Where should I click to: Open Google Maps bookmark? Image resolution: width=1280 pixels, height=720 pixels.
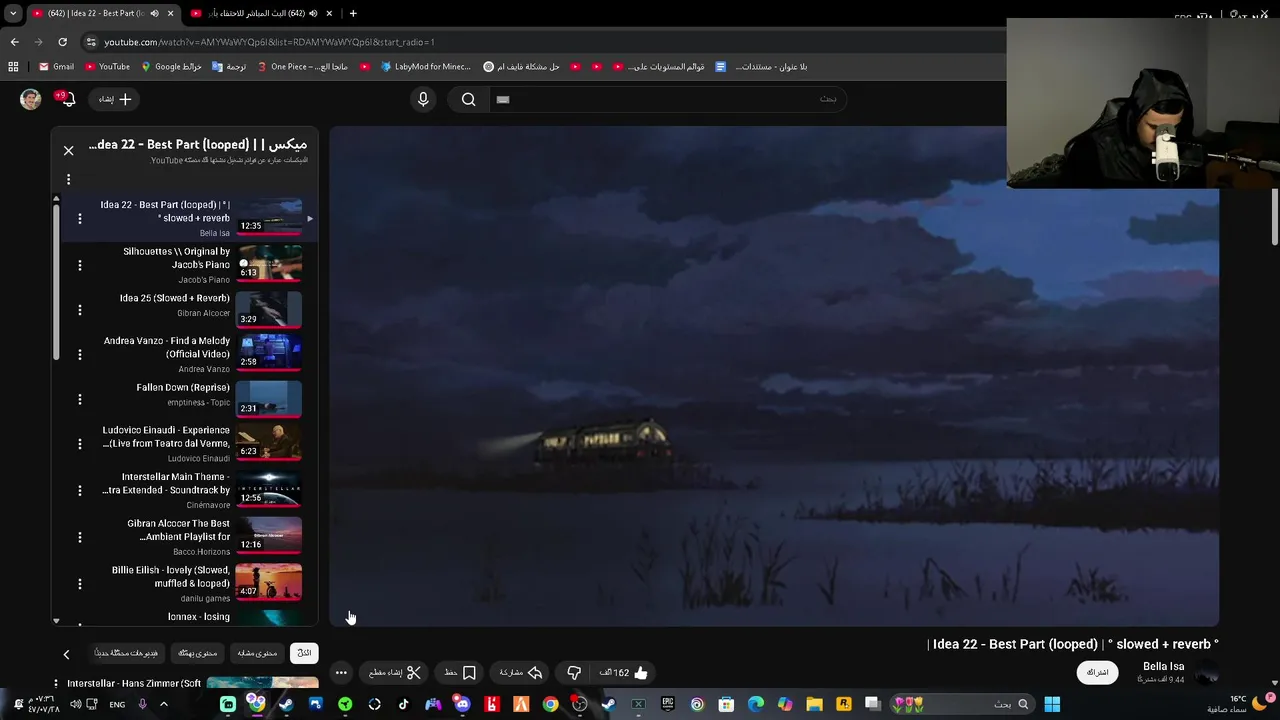click(x=171, y=67)
